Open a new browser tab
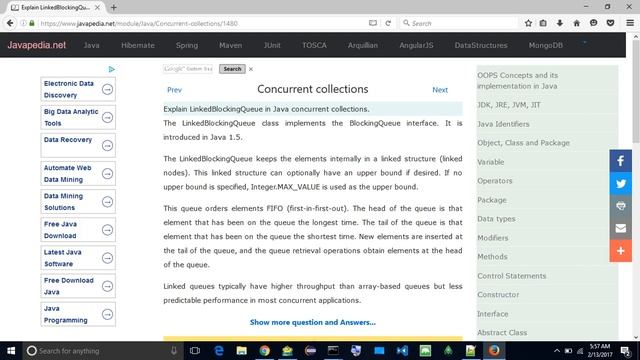Viewport: 640px width, 360px height. 113,7
